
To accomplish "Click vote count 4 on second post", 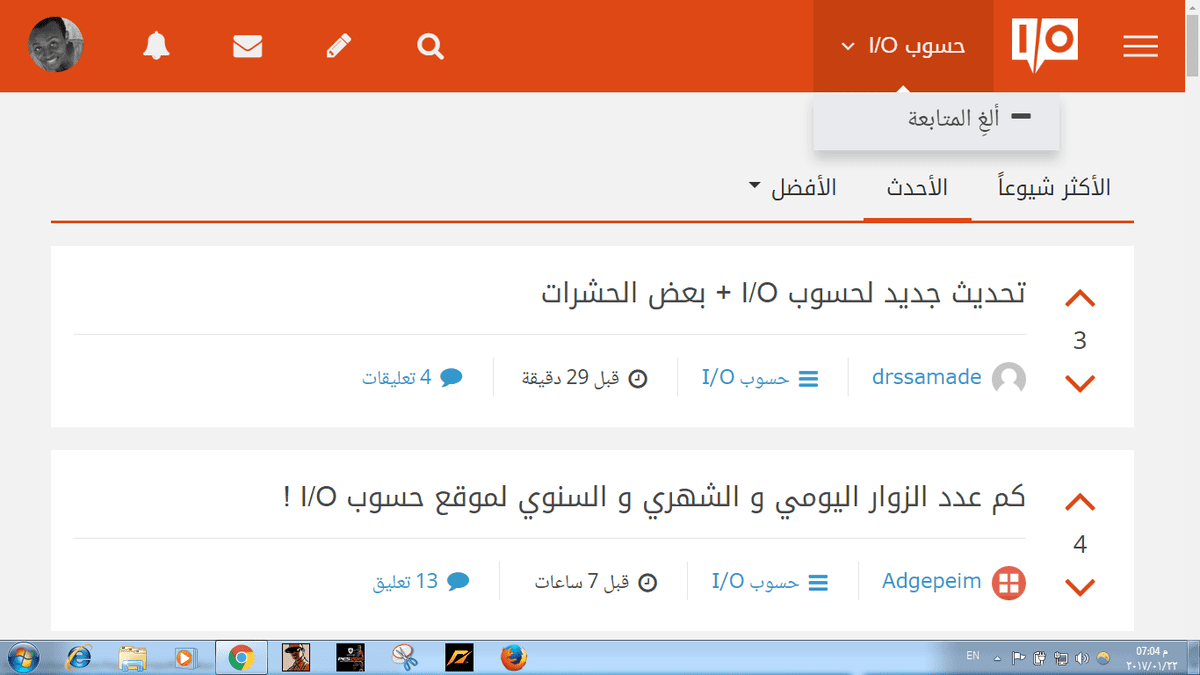I will (1080, 545).
